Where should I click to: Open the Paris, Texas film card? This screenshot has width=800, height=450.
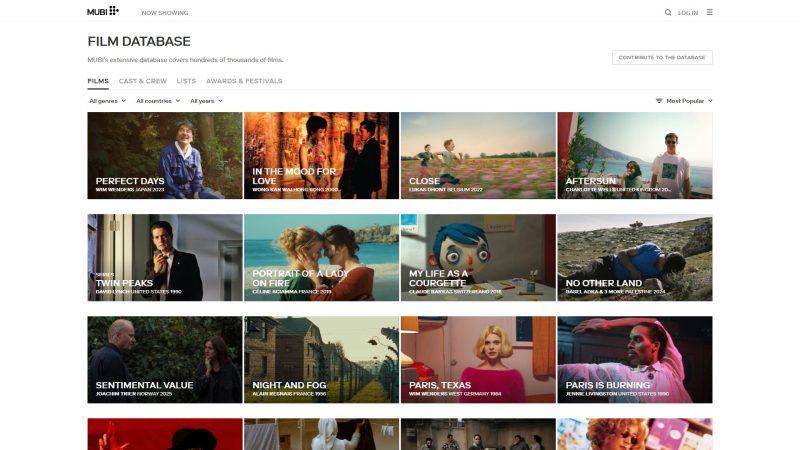[478, 360]
